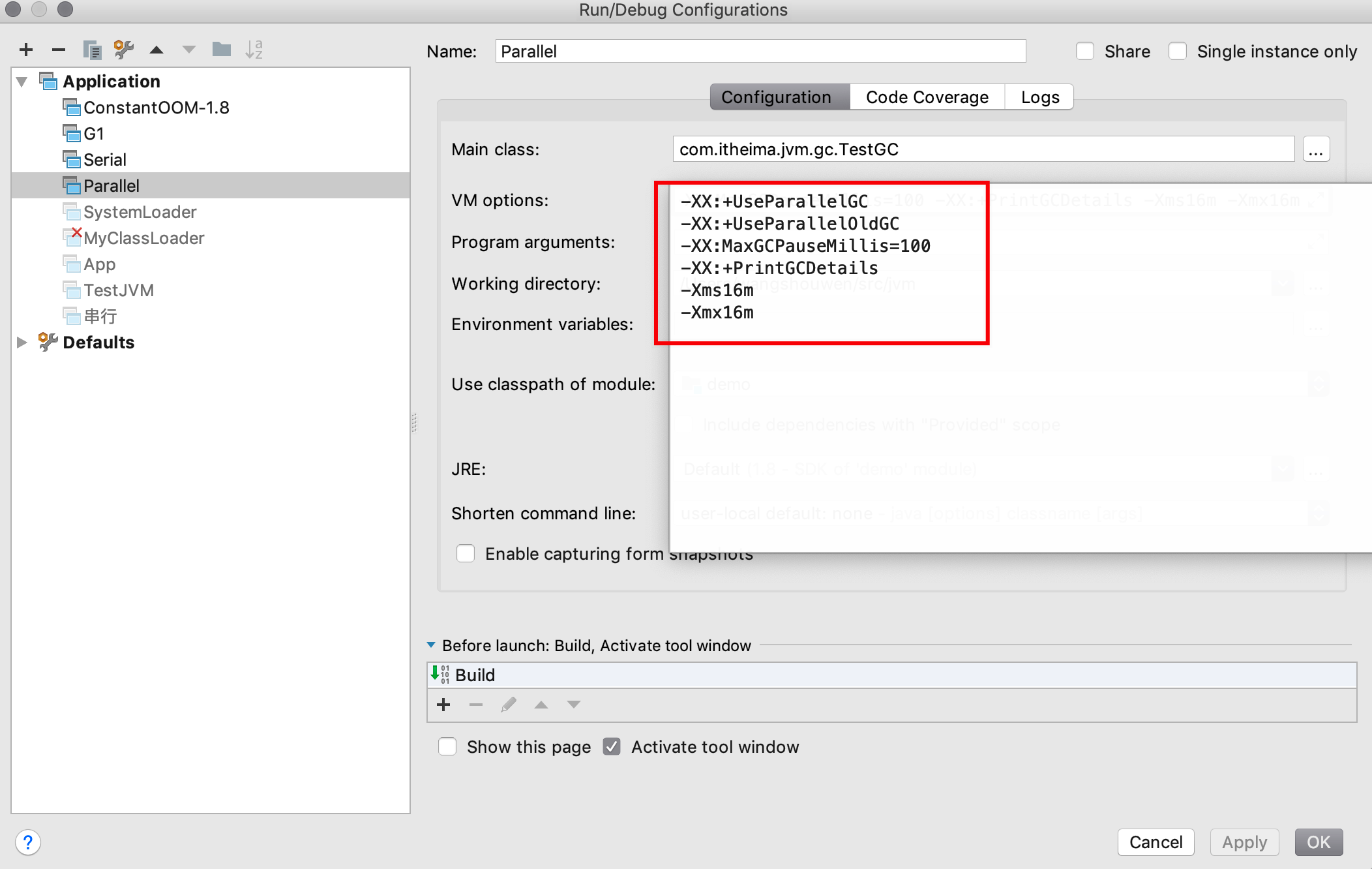Collapse the Before launch section
The width and height of the screenshot is (1372, 869).
click(431, 645)
